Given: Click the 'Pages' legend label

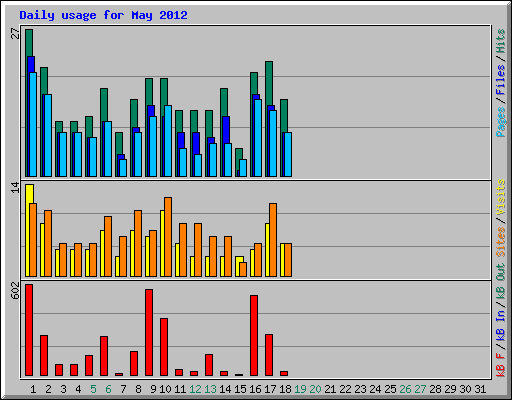Looking at the screenshot, I should [500, 122].
